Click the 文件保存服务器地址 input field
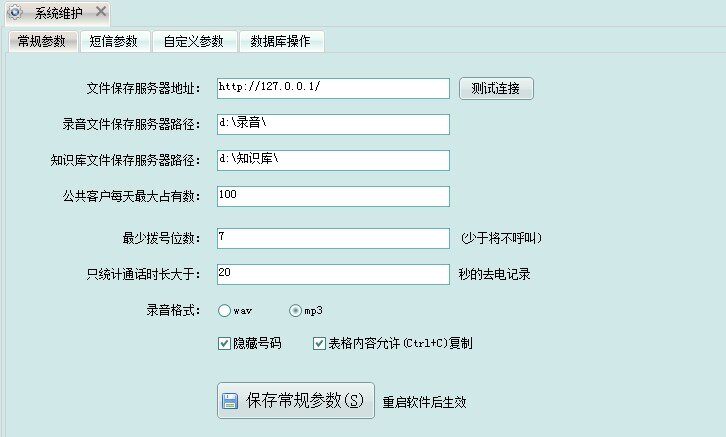 332,88
